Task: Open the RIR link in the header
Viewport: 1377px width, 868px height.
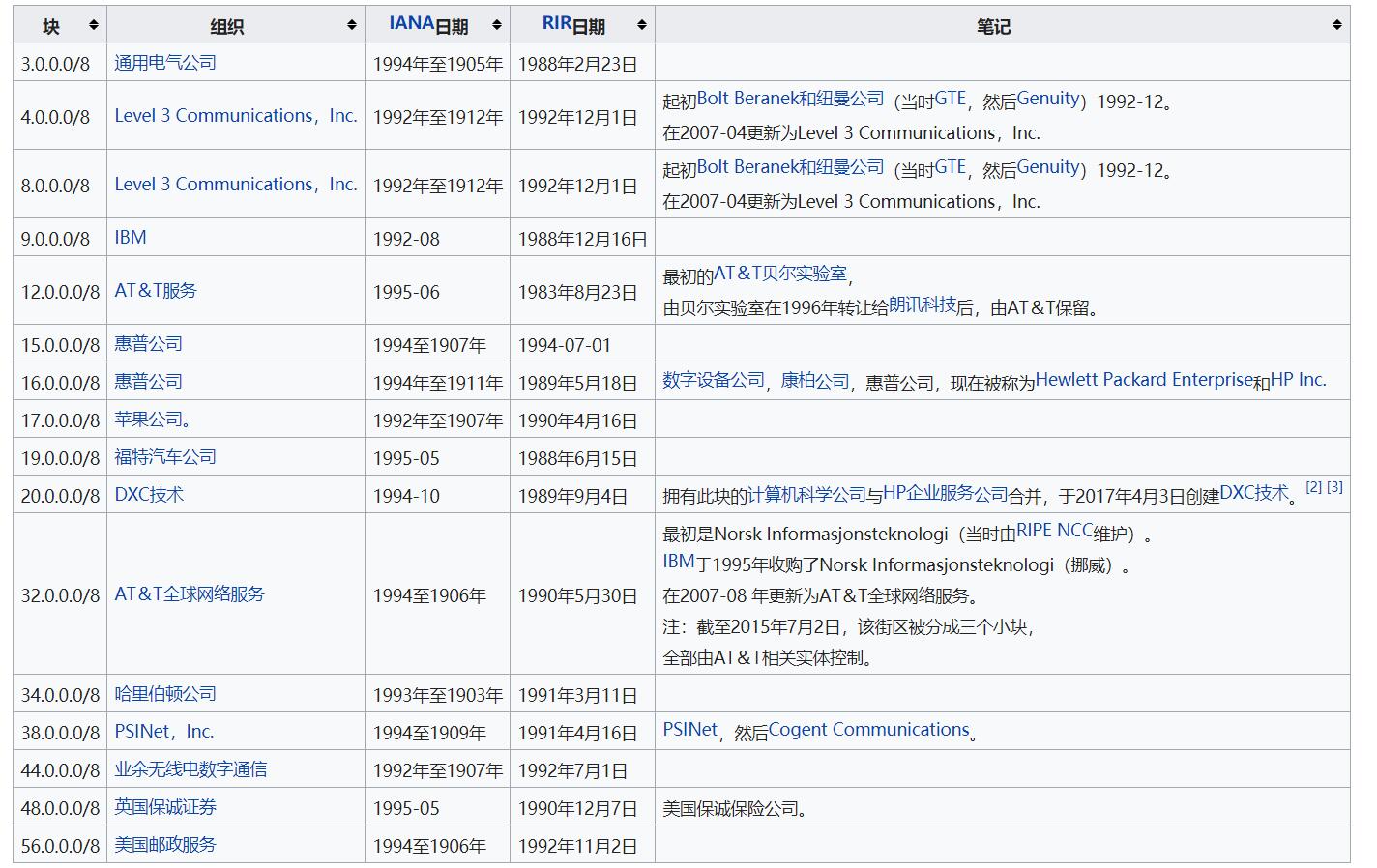Action: [556, 23]
